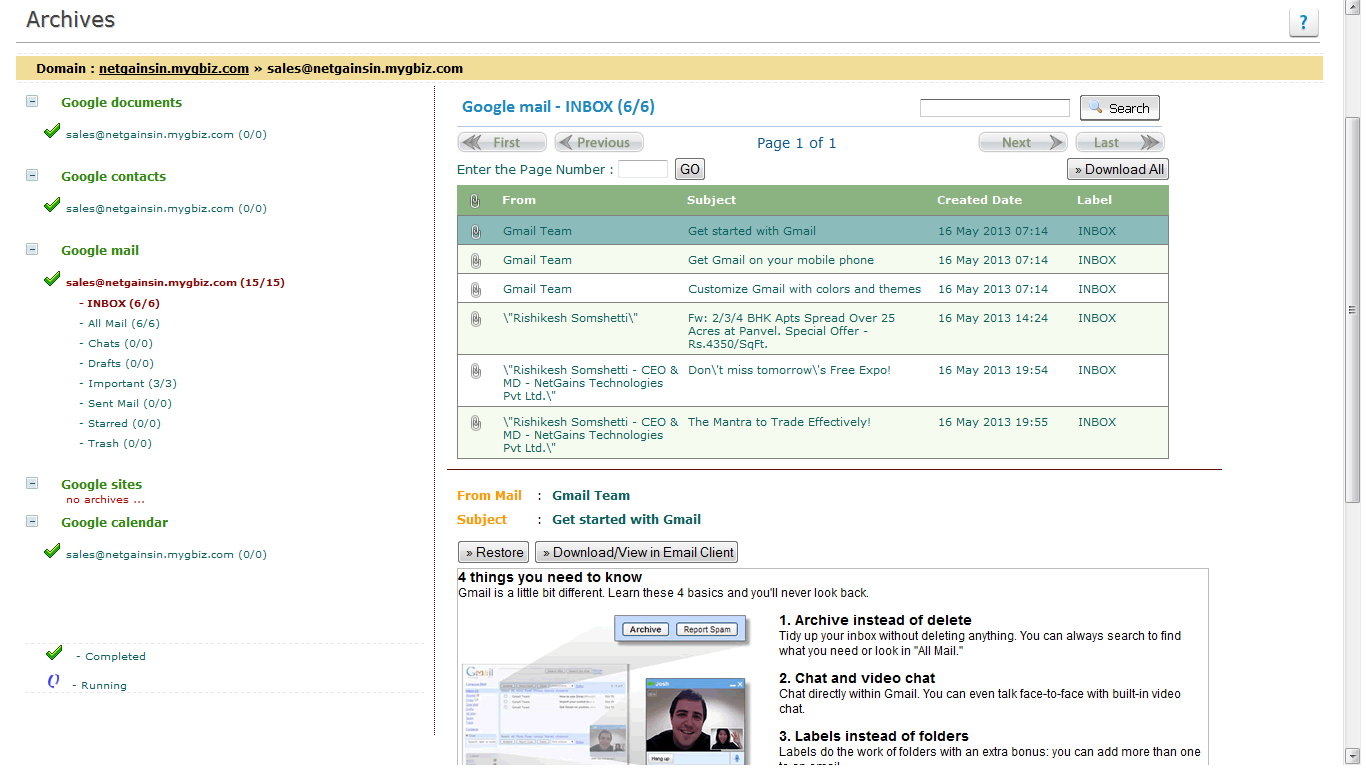Click the Created Date column header
Screen dimensions: 1366x768
[x=979, y=200]
